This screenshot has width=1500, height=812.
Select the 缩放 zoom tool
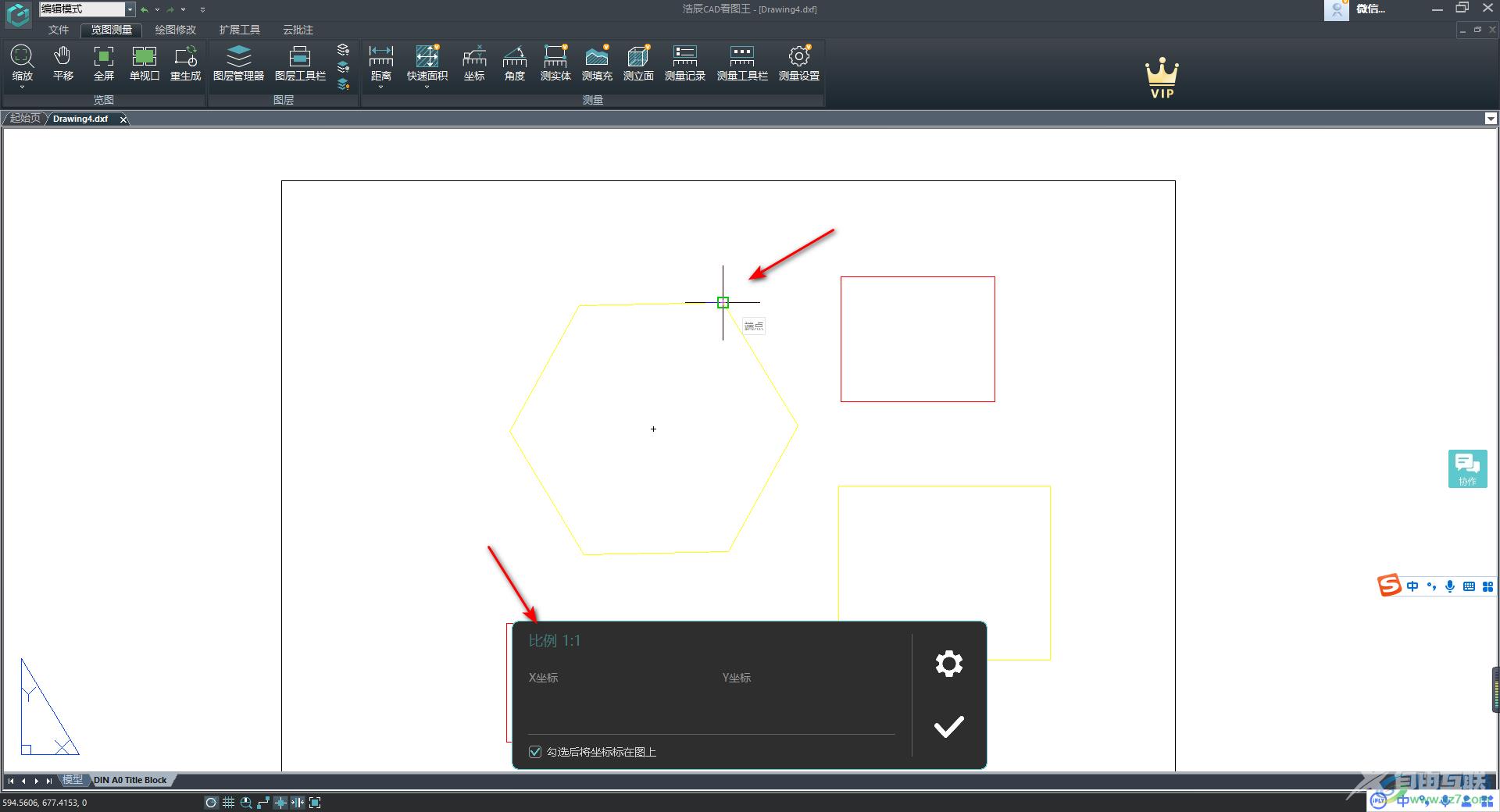pos(23,62)
